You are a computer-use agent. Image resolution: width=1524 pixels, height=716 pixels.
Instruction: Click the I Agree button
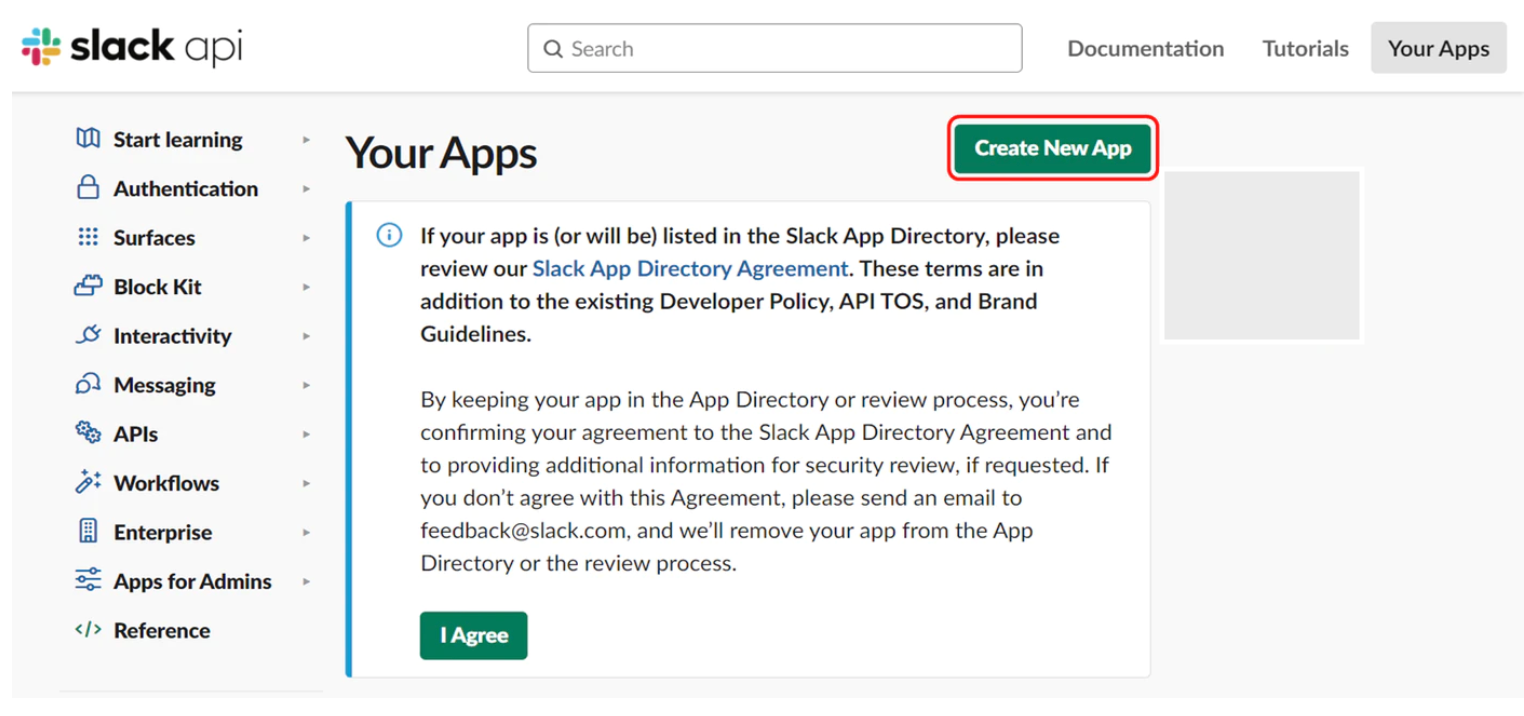473,635
